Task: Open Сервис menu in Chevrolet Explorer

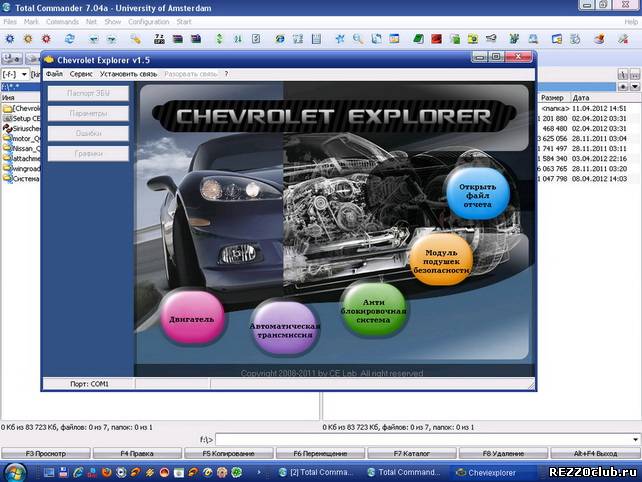Action: (81, 74)
